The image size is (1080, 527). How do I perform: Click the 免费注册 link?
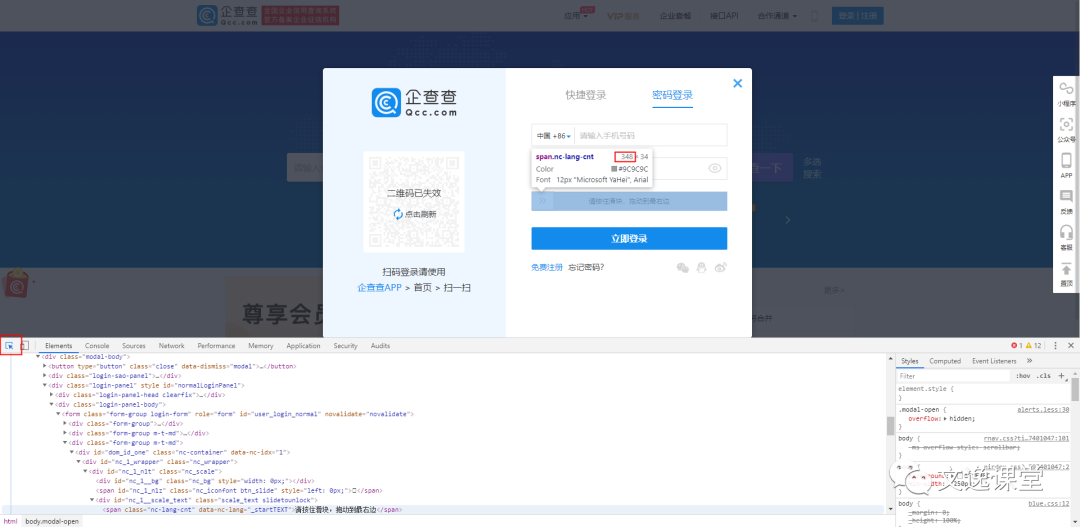(547, 267)
